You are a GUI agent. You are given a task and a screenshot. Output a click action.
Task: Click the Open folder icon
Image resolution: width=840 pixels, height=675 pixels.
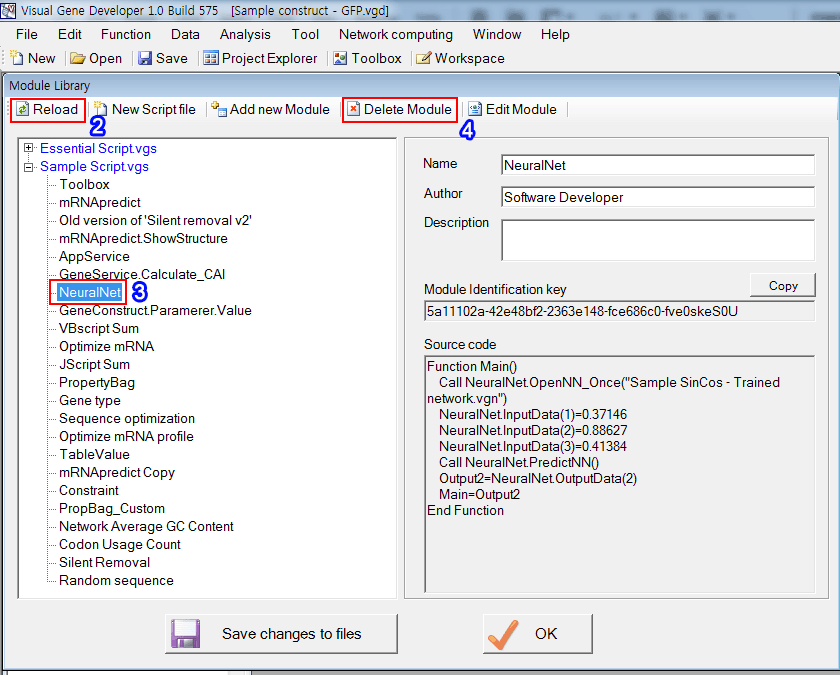(78, 58)
